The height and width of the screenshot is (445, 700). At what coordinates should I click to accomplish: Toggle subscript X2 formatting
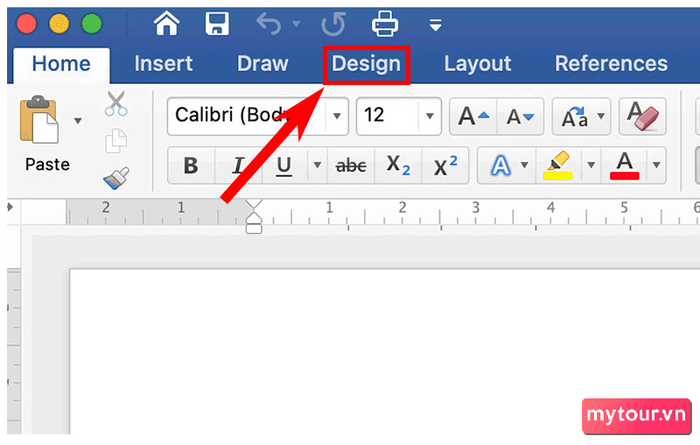(x=398, y=166)
